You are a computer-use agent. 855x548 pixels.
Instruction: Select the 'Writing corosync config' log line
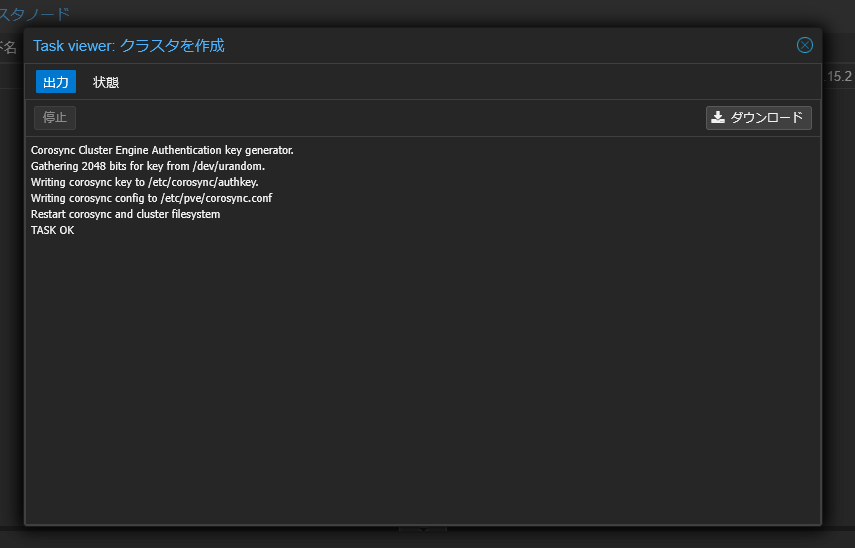(151, 198)
